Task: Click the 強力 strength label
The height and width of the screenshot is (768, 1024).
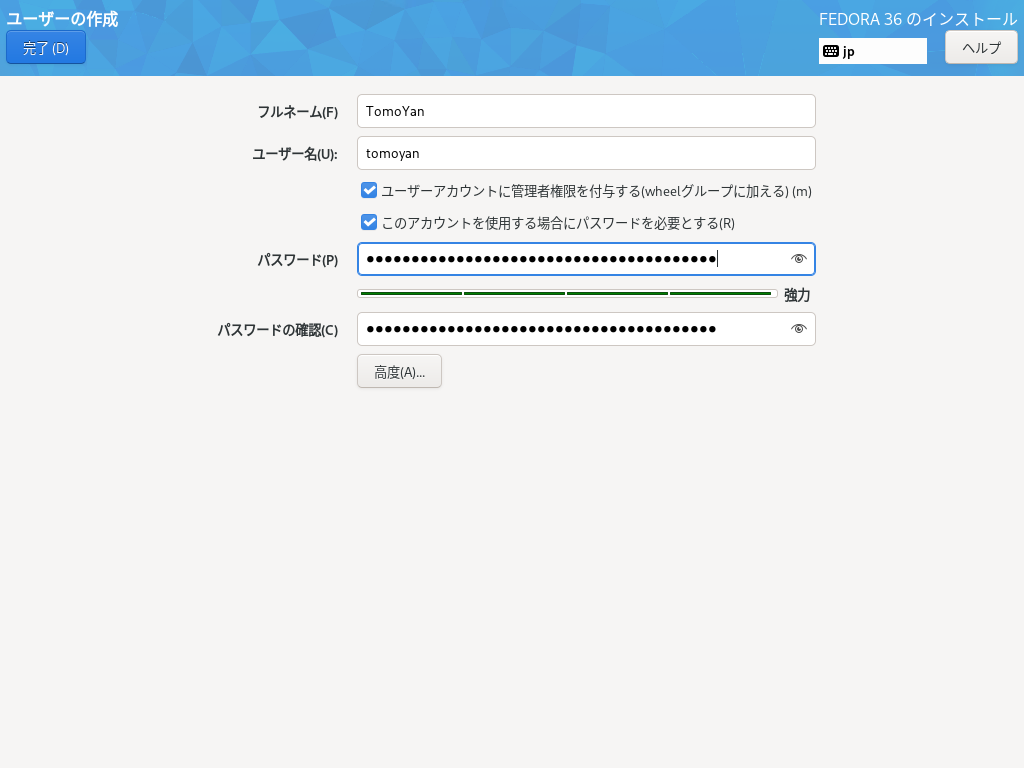Action: 797,295
